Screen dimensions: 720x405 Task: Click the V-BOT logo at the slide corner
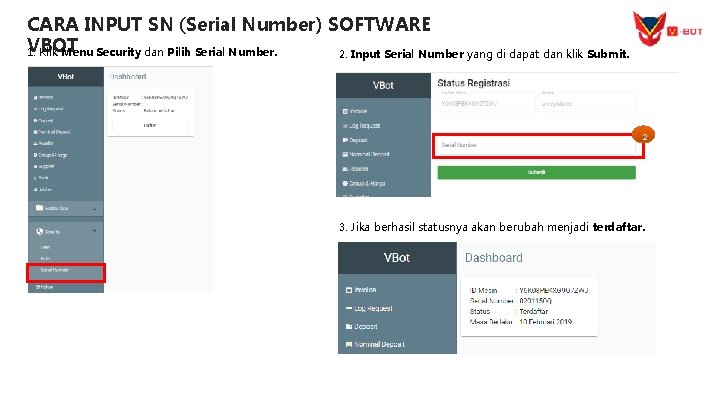click(x=668, y=29)
